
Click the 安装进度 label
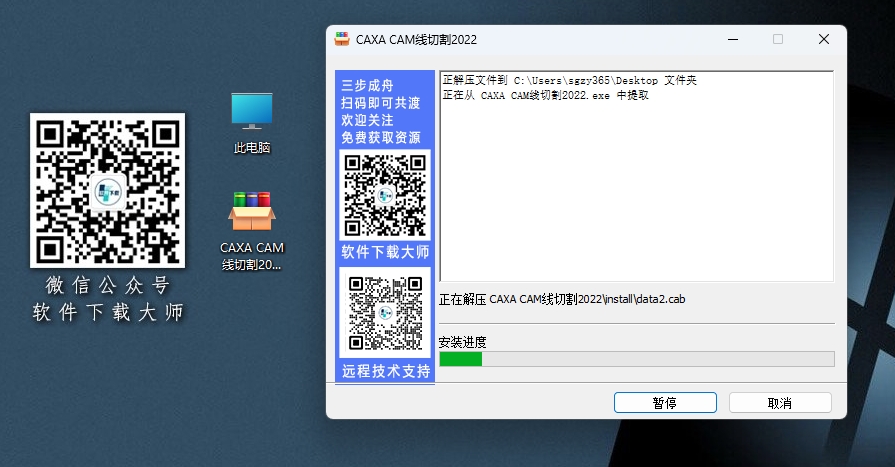tap(462, 342)
